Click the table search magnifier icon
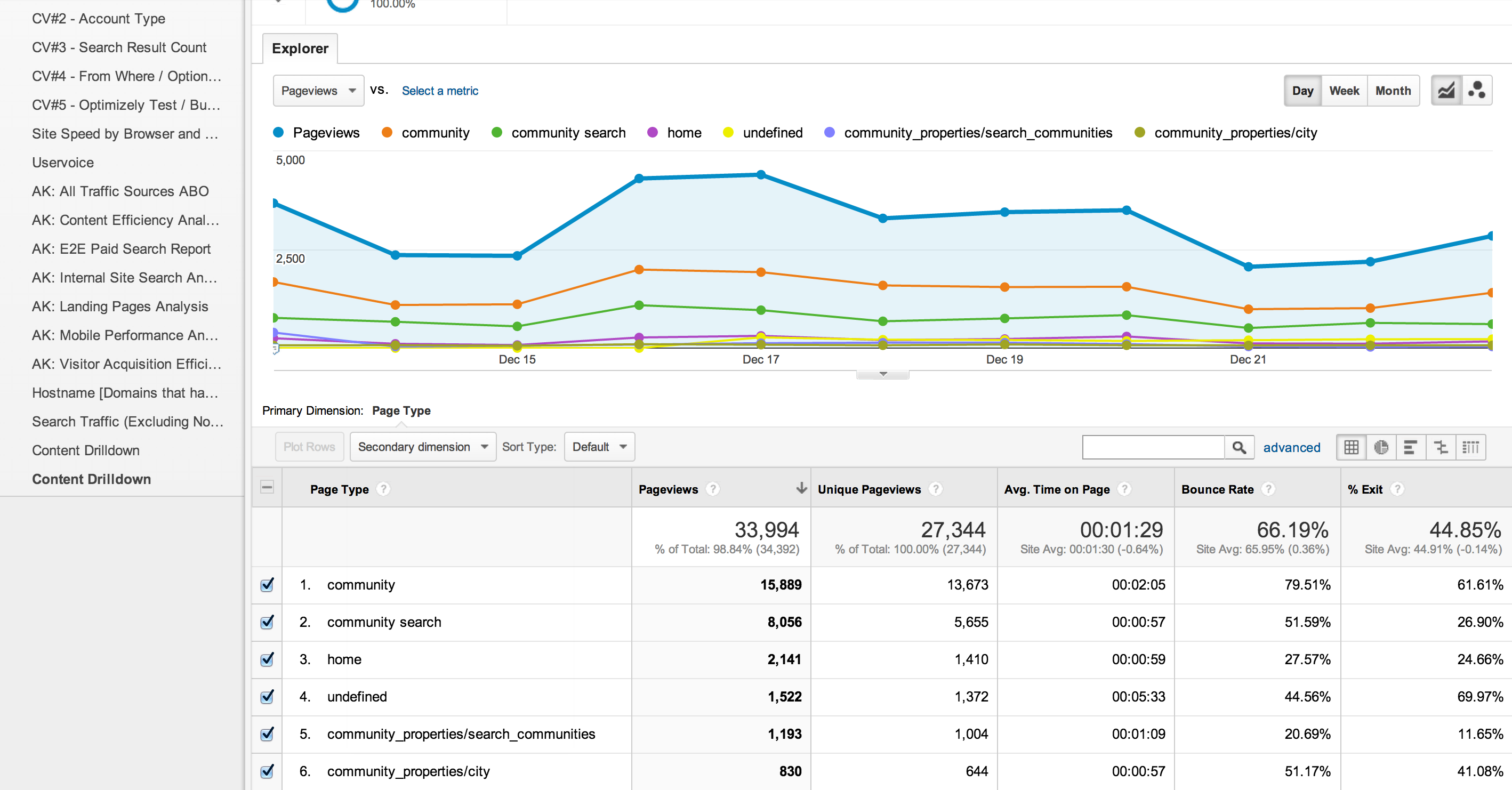Image resolution: width=1512 pixels, height=790 pixels. tap(1238, 447)
